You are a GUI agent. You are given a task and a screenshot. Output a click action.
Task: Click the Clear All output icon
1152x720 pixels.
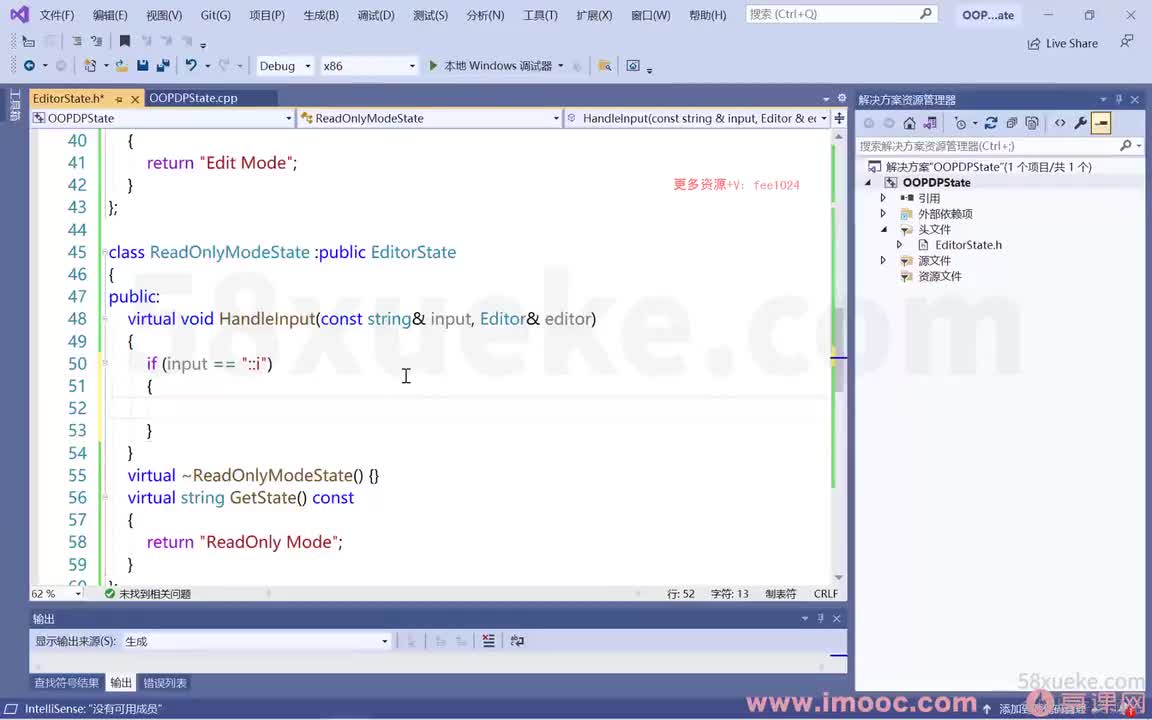[489, 641]
